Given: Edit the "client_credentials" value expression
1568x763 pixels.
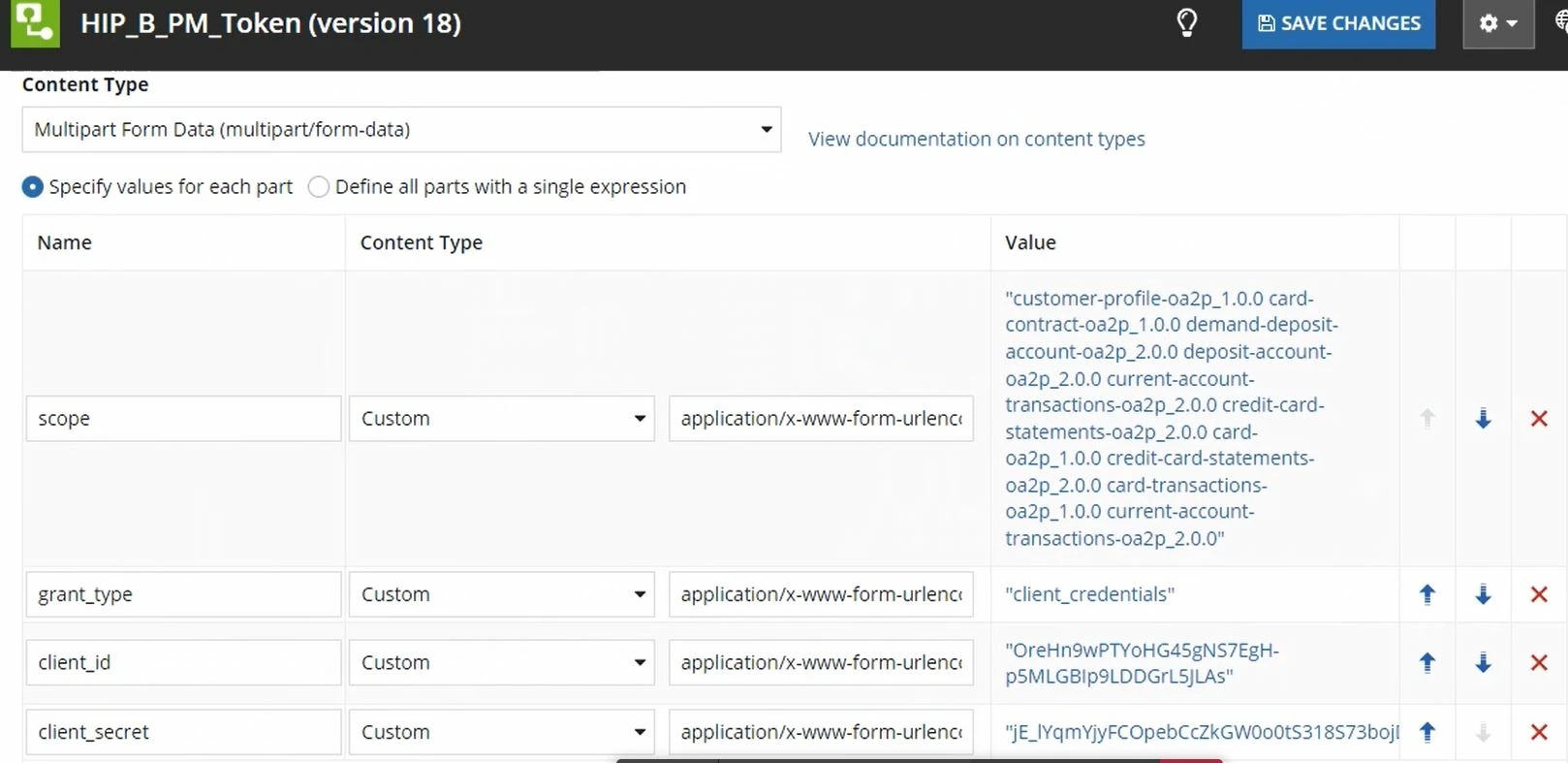Looking at the screenshot, I should (x=1089, y=594).
